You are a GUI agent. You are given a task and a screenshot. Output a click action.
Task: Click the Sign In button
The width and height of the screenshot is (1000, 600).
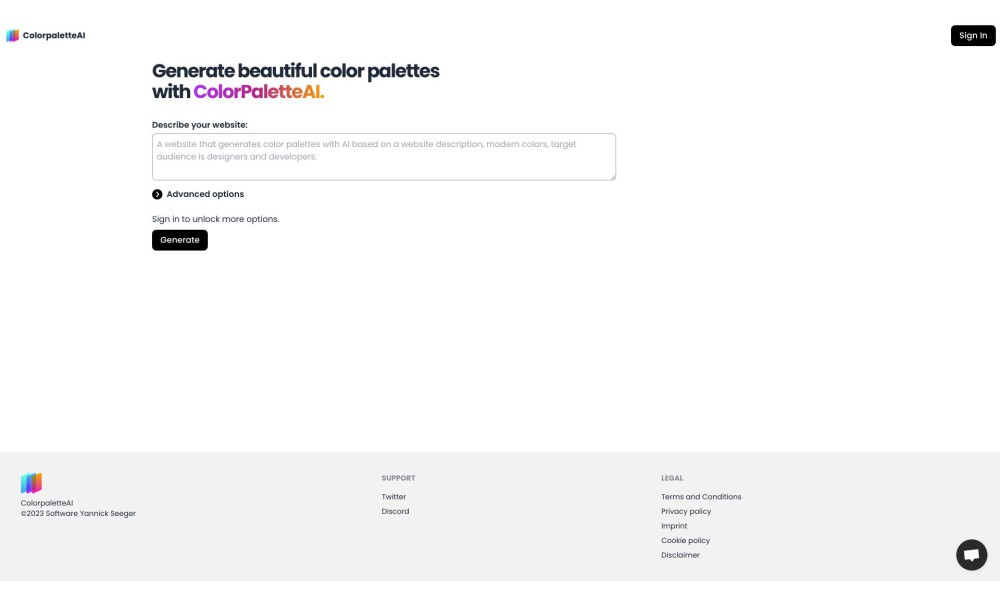973,36
